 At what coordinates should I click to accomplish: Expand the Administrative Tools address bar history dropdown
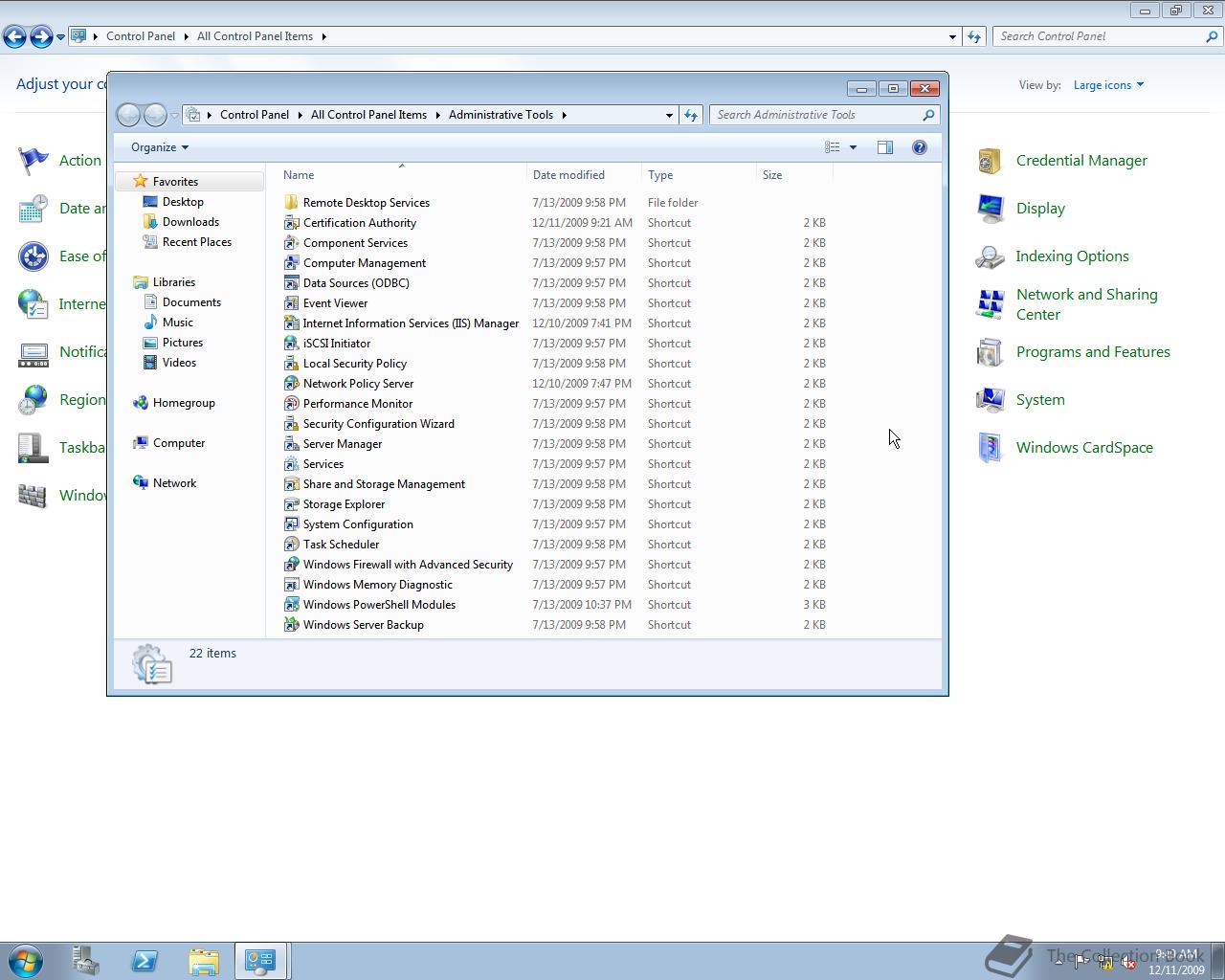[x=669, y=115]
